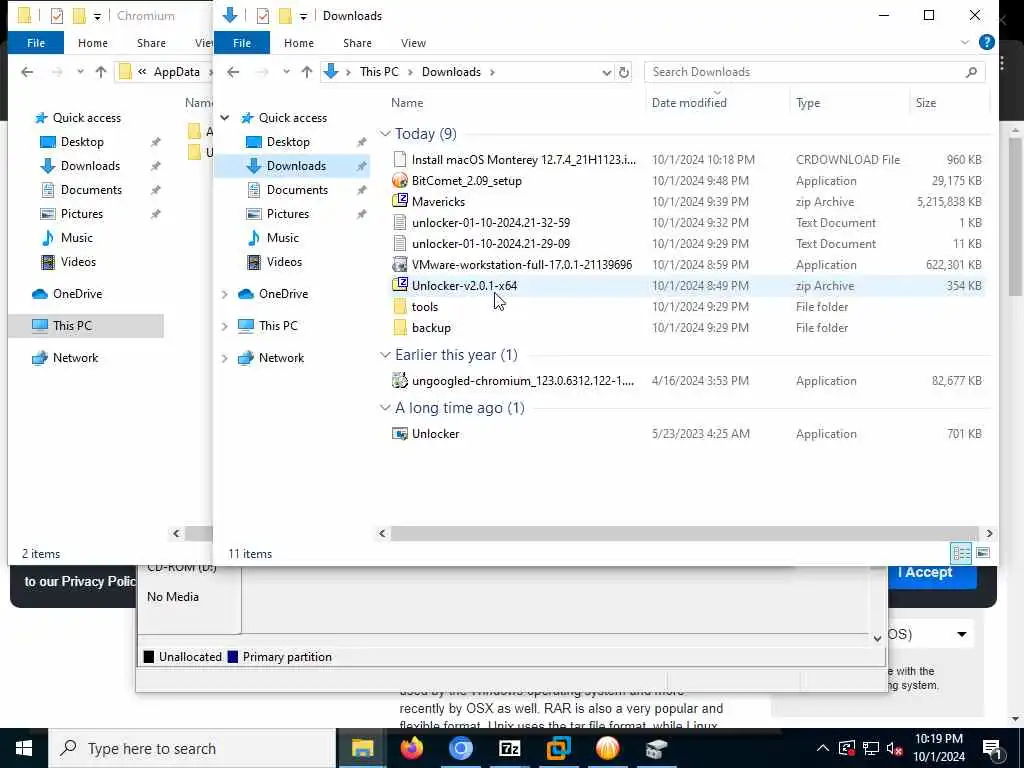Open the File menu in Chromium folder window
1024x768 pixels.
click(36, 42)
